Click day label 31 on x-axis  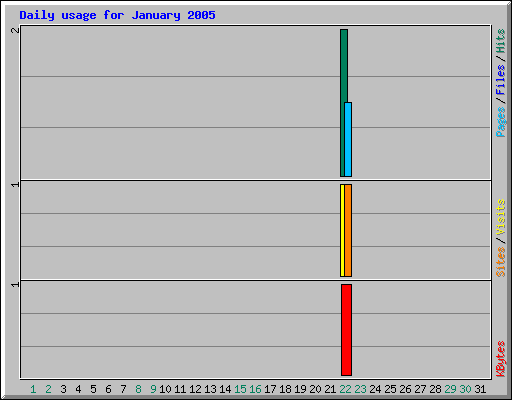click(x=480, y=389)
